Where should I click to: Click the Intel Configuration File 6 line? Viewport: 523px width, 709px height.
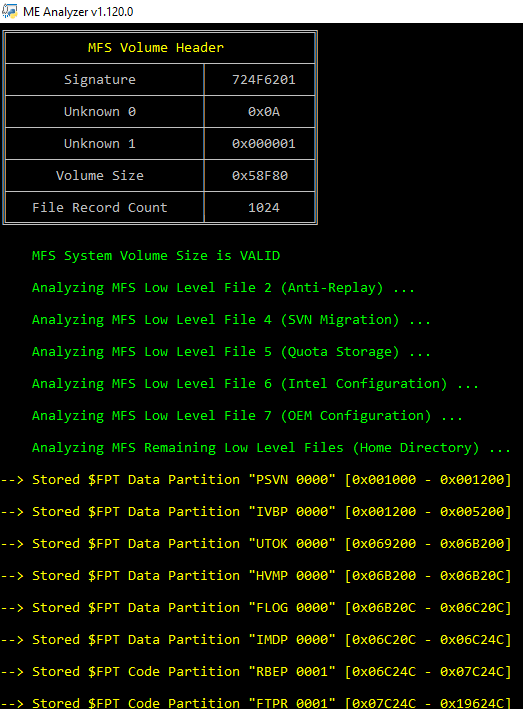[255, 384]
